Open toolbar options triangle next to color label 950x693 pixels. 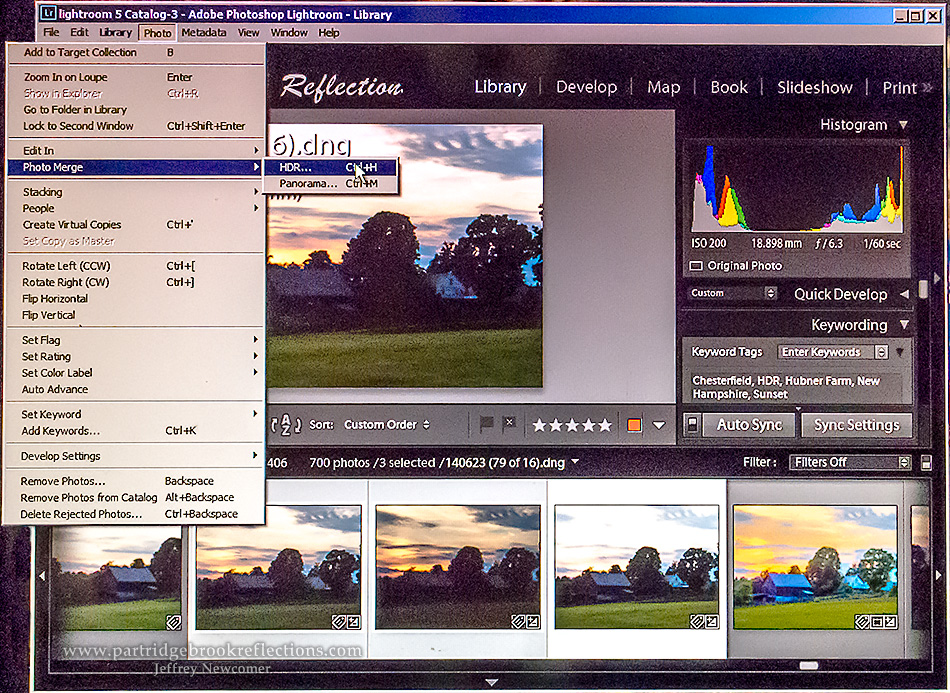(659, 425)
